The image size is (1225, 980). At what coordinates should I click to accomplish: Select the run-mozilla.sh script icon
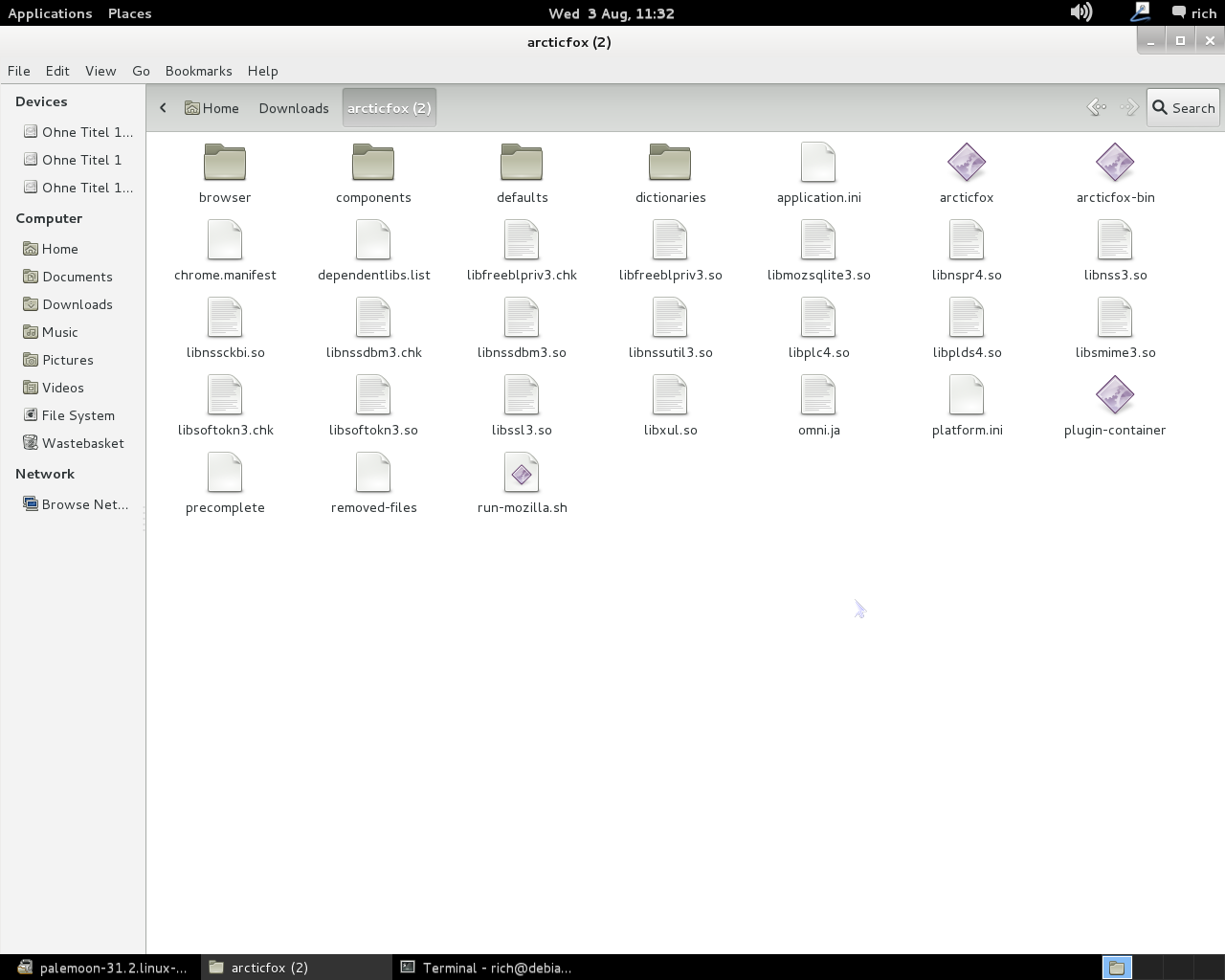tap(522, 473)
